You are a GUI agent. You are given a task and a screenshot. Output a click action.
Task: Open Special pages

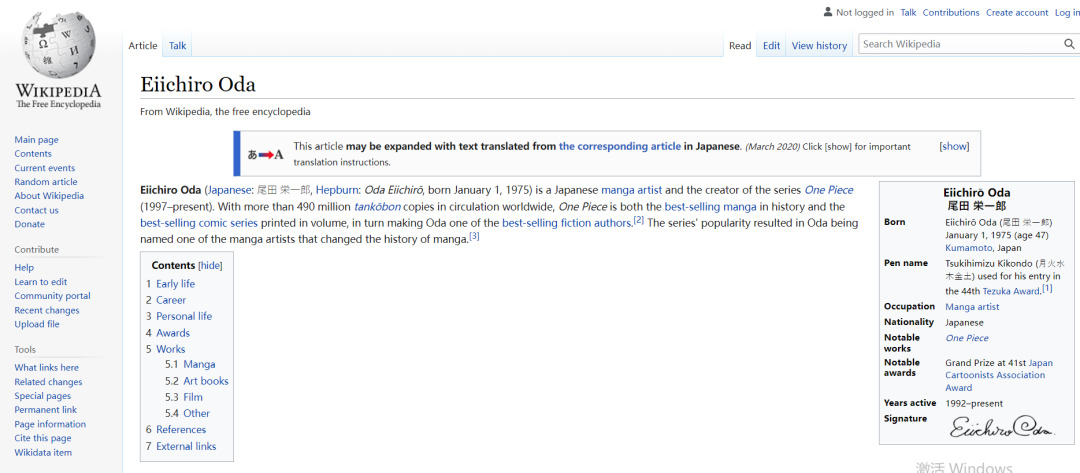coord(43,395)
